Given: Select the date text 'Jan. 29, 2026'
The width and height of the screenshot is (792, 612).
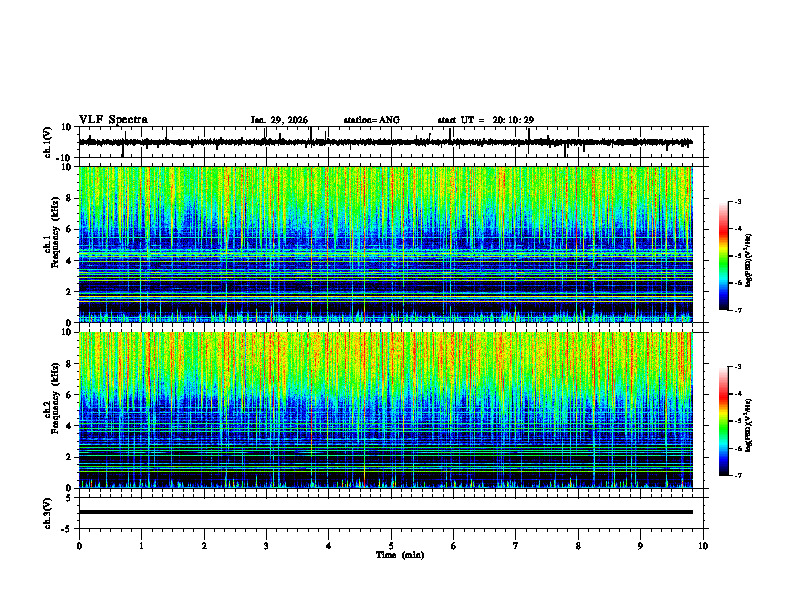Looking at the screenshot, I should pyautogui.click(x=279, y=120).
